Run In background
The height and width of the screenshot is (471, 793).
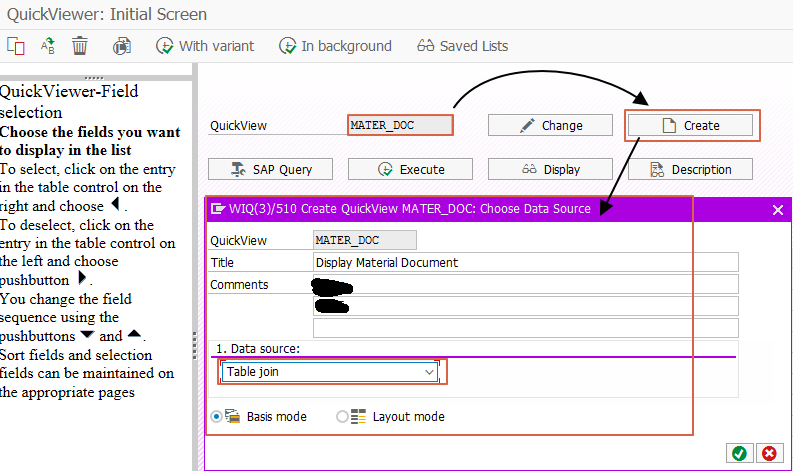point(335,46)
